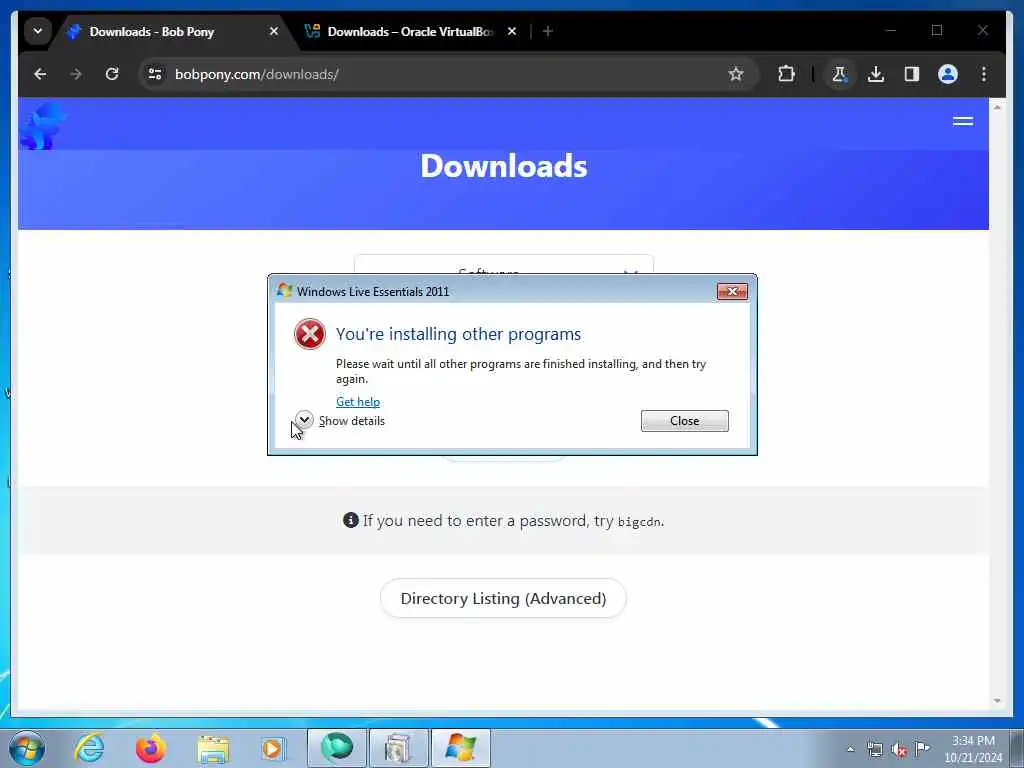Click the Bob Pony site logo
The height and width of the screenshot is (768, 1024).
click(x=42, y=125)
